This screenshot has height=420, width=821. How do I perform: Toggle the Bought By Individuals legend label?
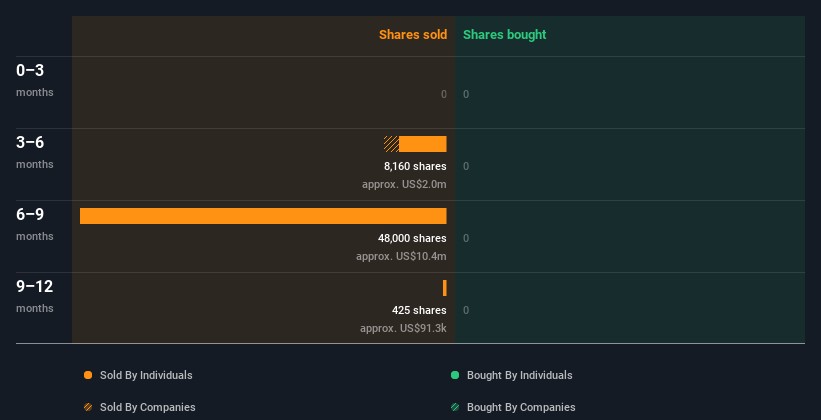tap(519, 376)
